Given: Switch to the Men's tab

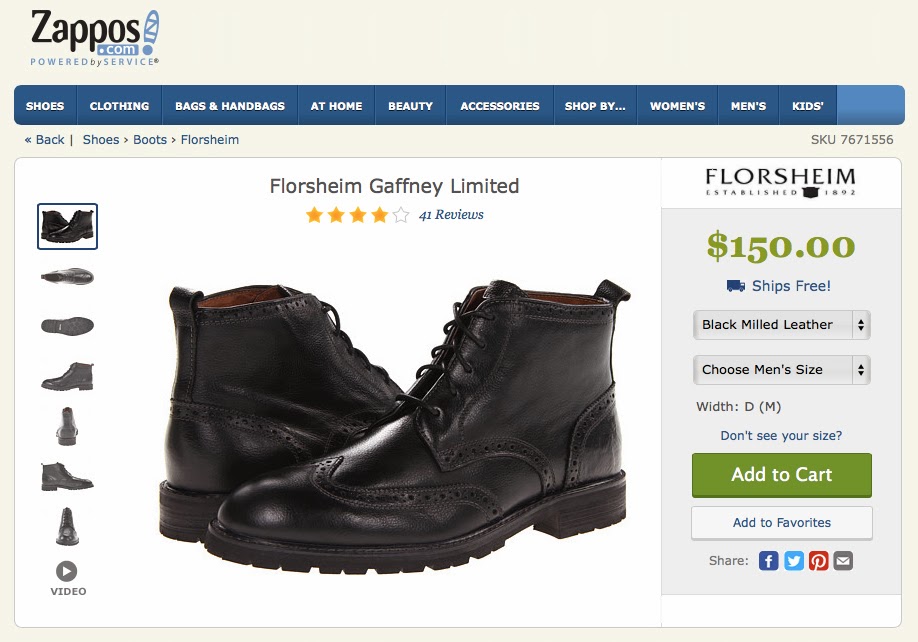Looking at the screenshot, I should click(x=748, y=105).
